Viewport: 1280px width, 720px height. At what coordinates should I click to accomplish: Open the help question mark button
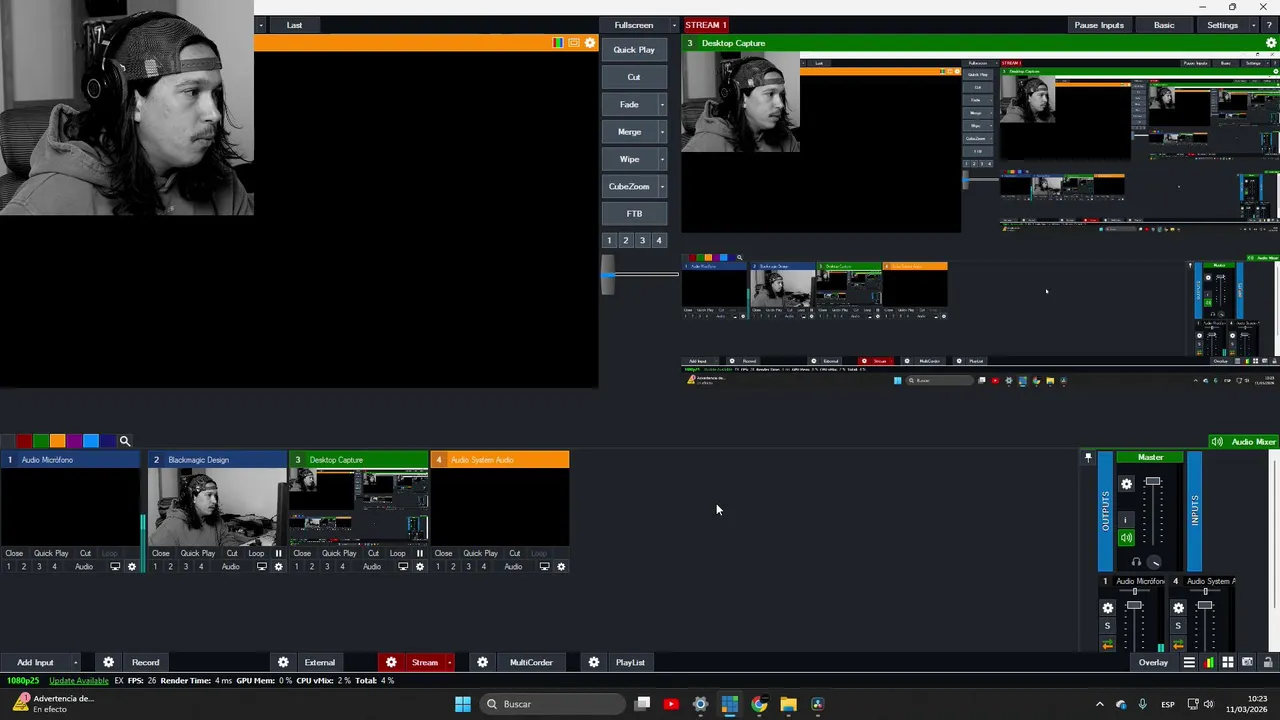click(x=1269, y=25)
